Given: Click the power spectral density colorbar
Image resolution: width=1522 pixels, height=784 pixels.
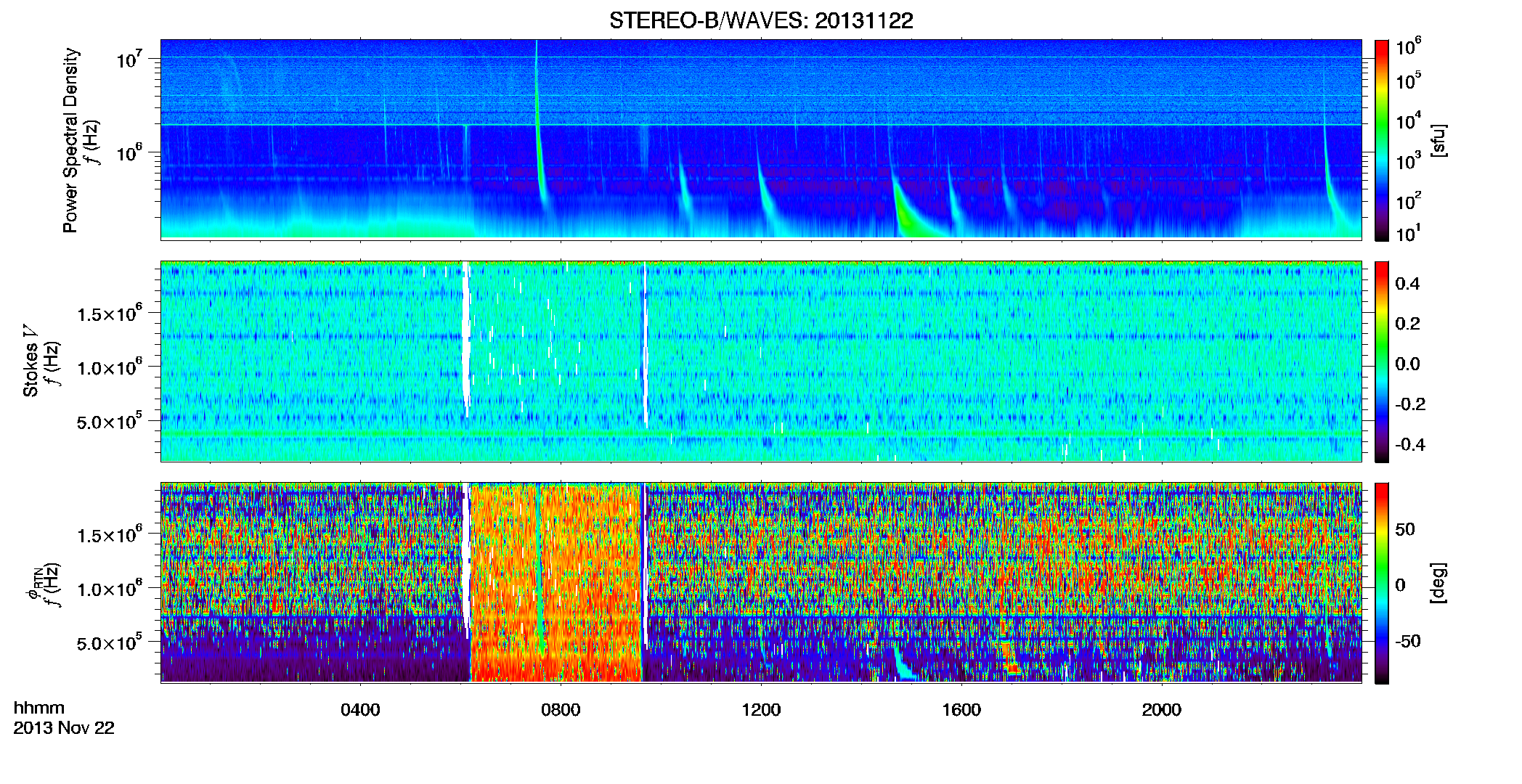Looking at the screenshot, I should (x=1382, y=140).
